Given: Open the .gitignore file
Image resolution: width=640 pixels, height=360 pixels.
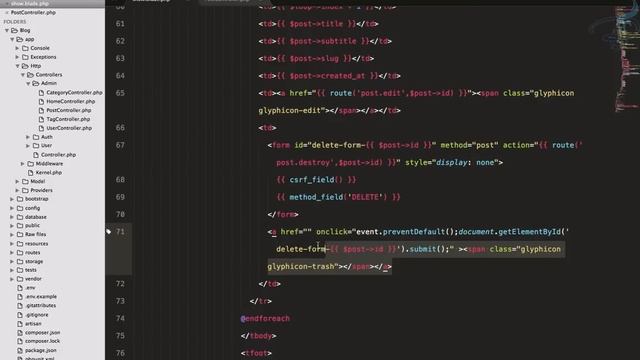Looking at the screenshot, I should click(37, 315).
